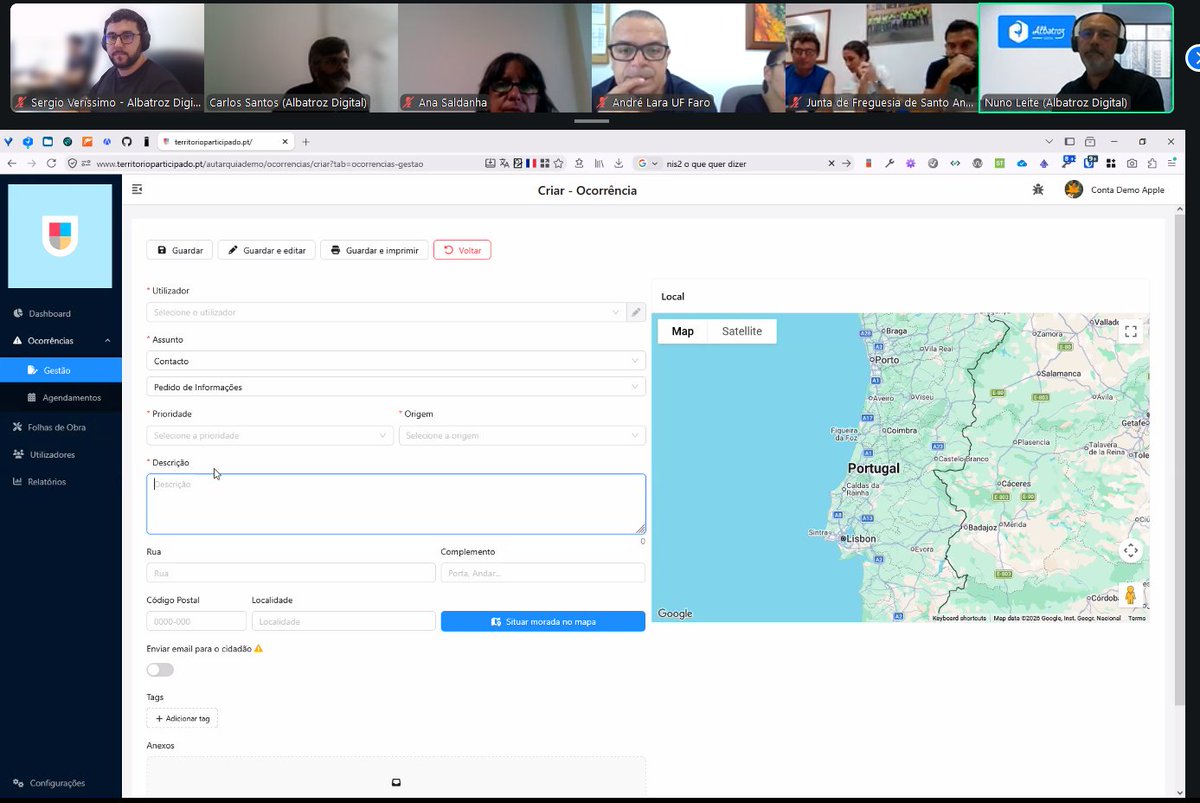Open the Origem dropdown
This screenshot has width=1200, height=803.
522,435
